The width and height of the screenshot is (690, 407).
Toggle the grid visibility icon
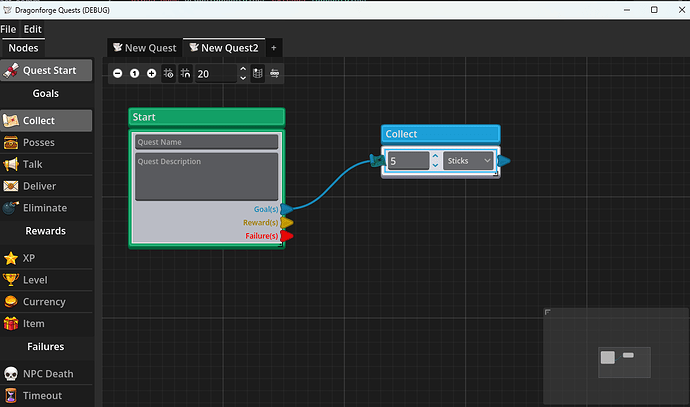pos(169,73)
